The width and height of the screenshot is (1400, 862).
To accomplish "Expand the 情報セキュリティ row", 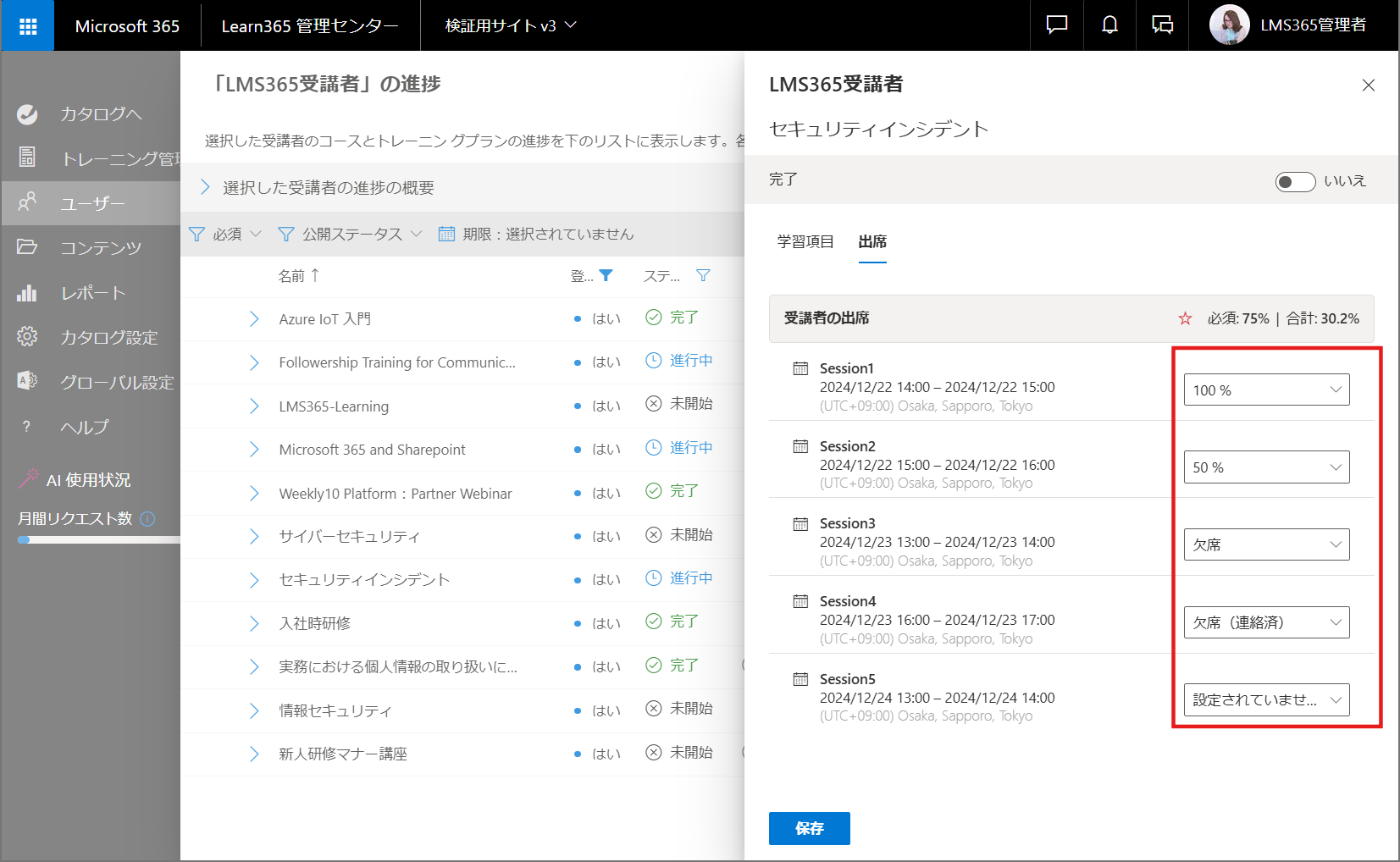I will (x=254, y=710).
